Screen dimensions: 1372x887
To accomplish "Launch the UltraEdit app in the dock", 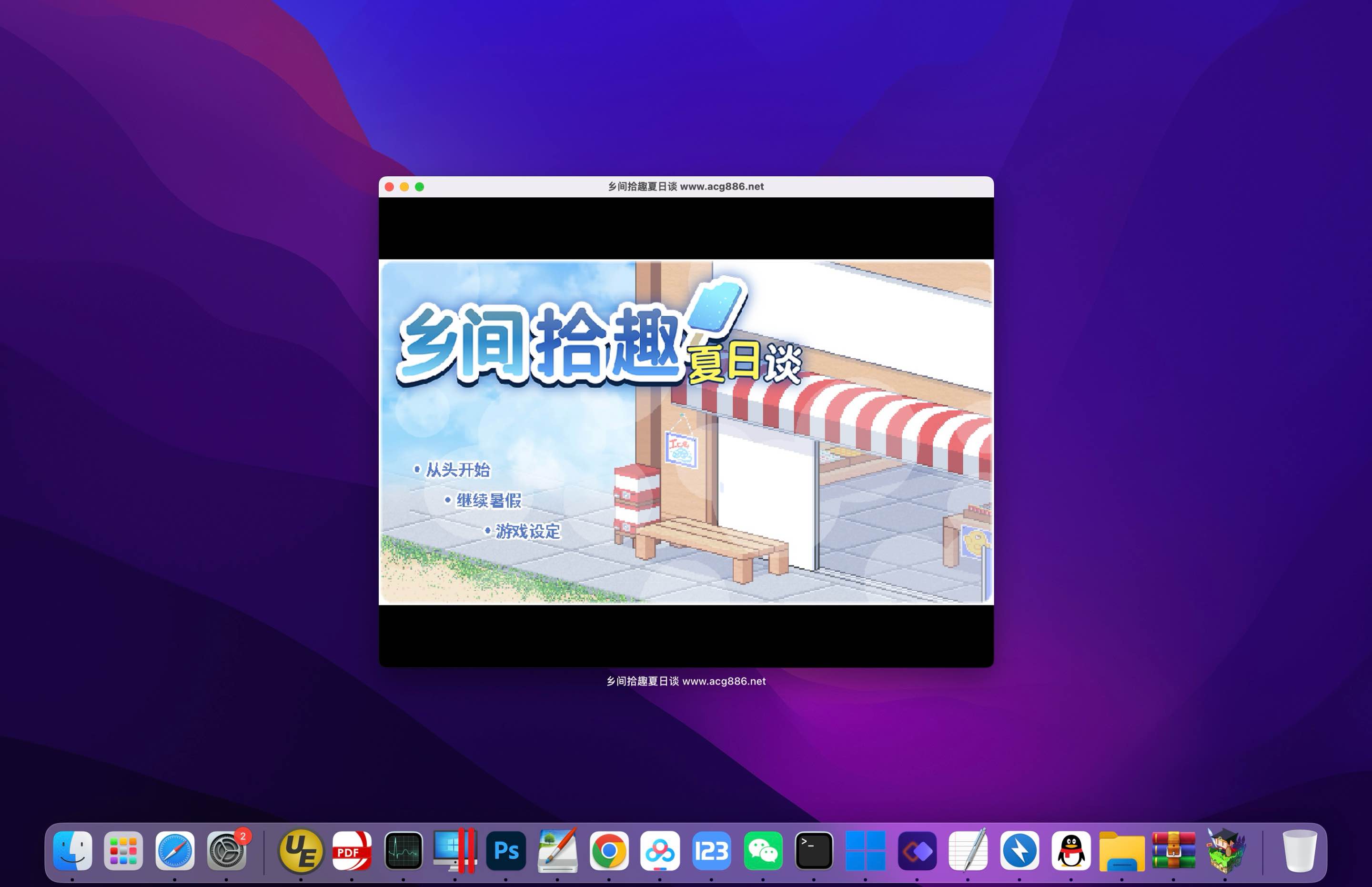I will (x=301, y=850).
